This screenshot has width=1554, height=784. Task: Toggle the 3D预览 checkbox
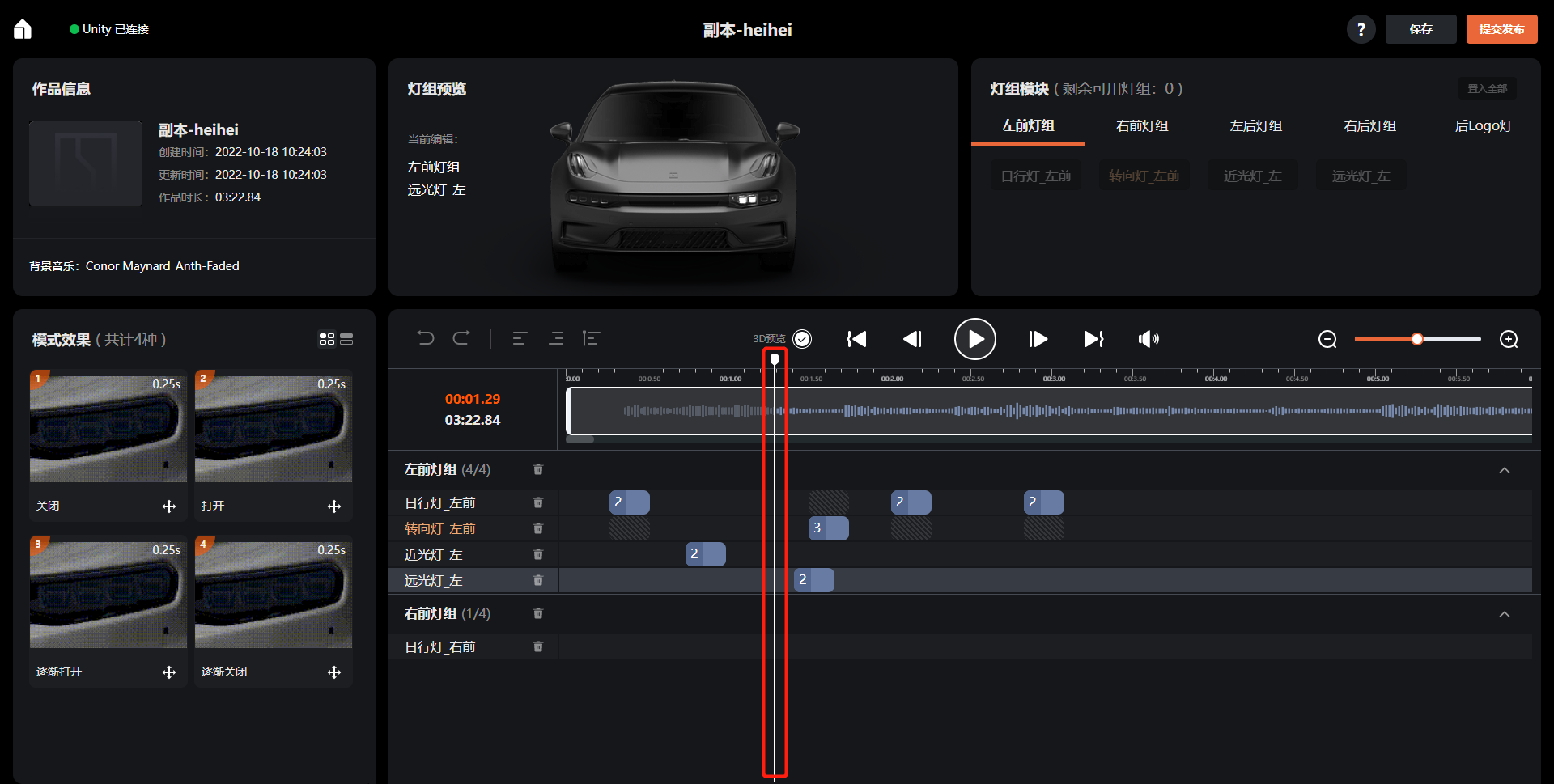802,339
